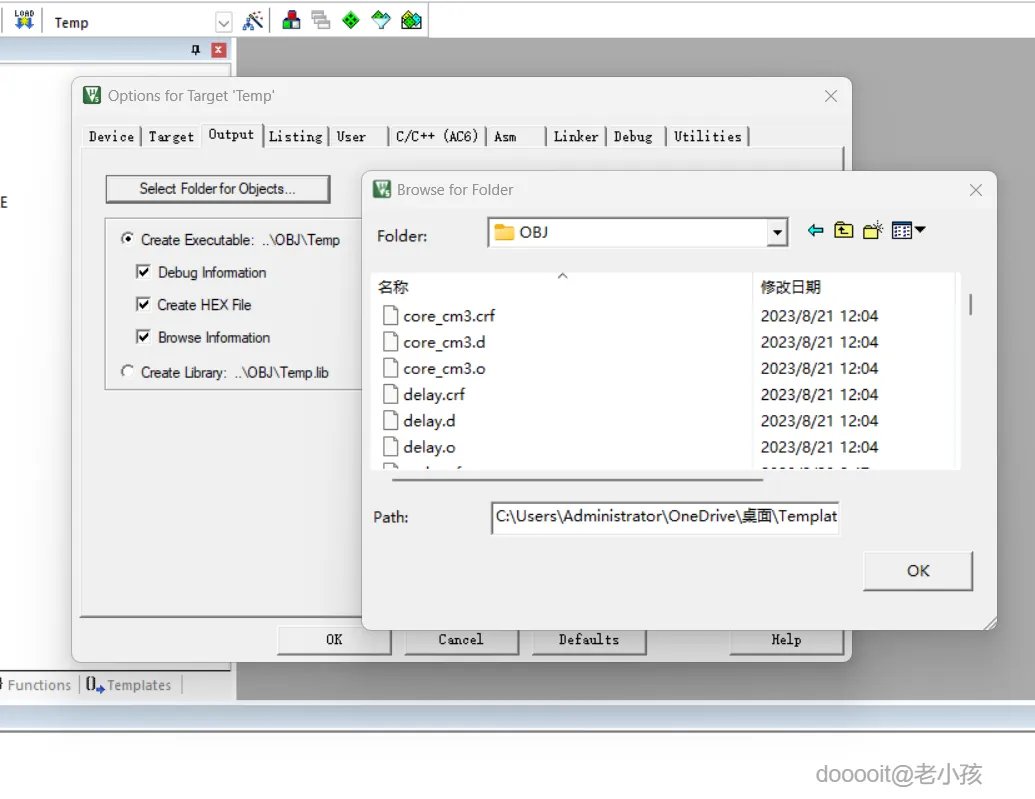1035x799 pixels.
Task: Switch to the Listing tab
Action: click(x=296, y=137)
